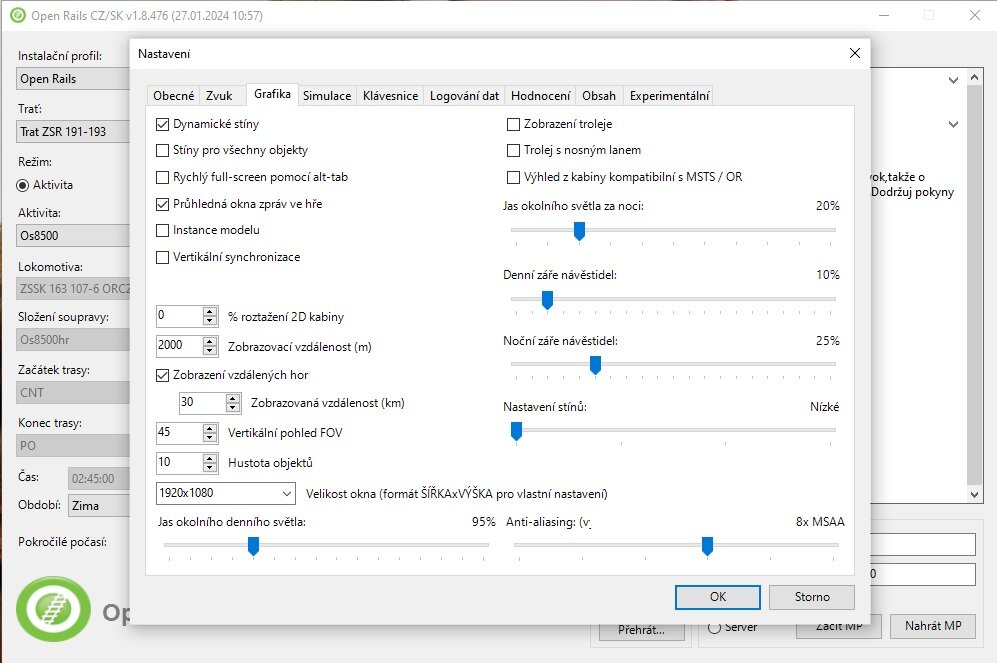Open the Hodnocení tab
This screenshot has width=997, height=663.
tap(540, 95)
